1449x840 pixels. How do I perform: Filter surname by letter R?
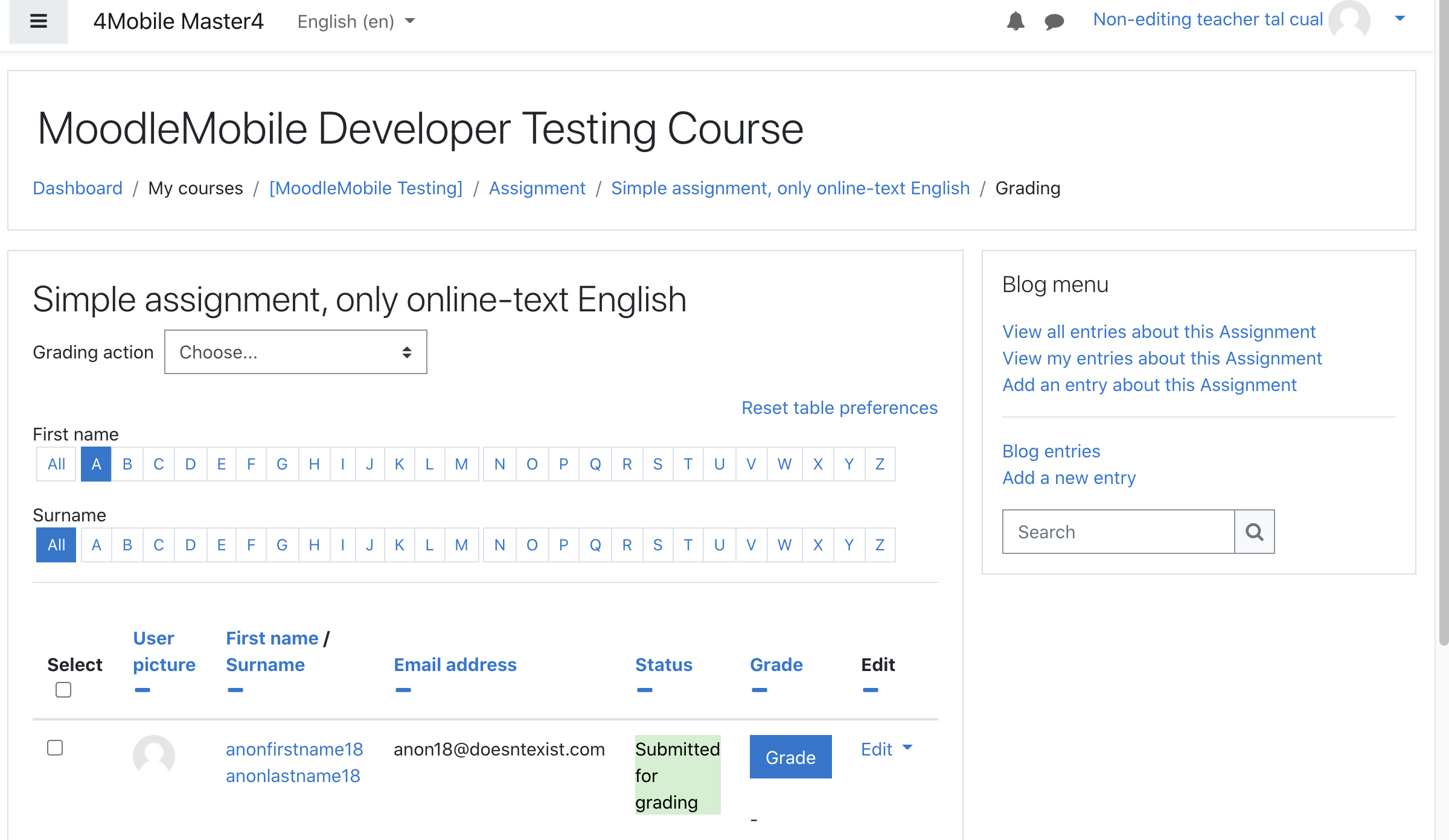pos(627,545)
